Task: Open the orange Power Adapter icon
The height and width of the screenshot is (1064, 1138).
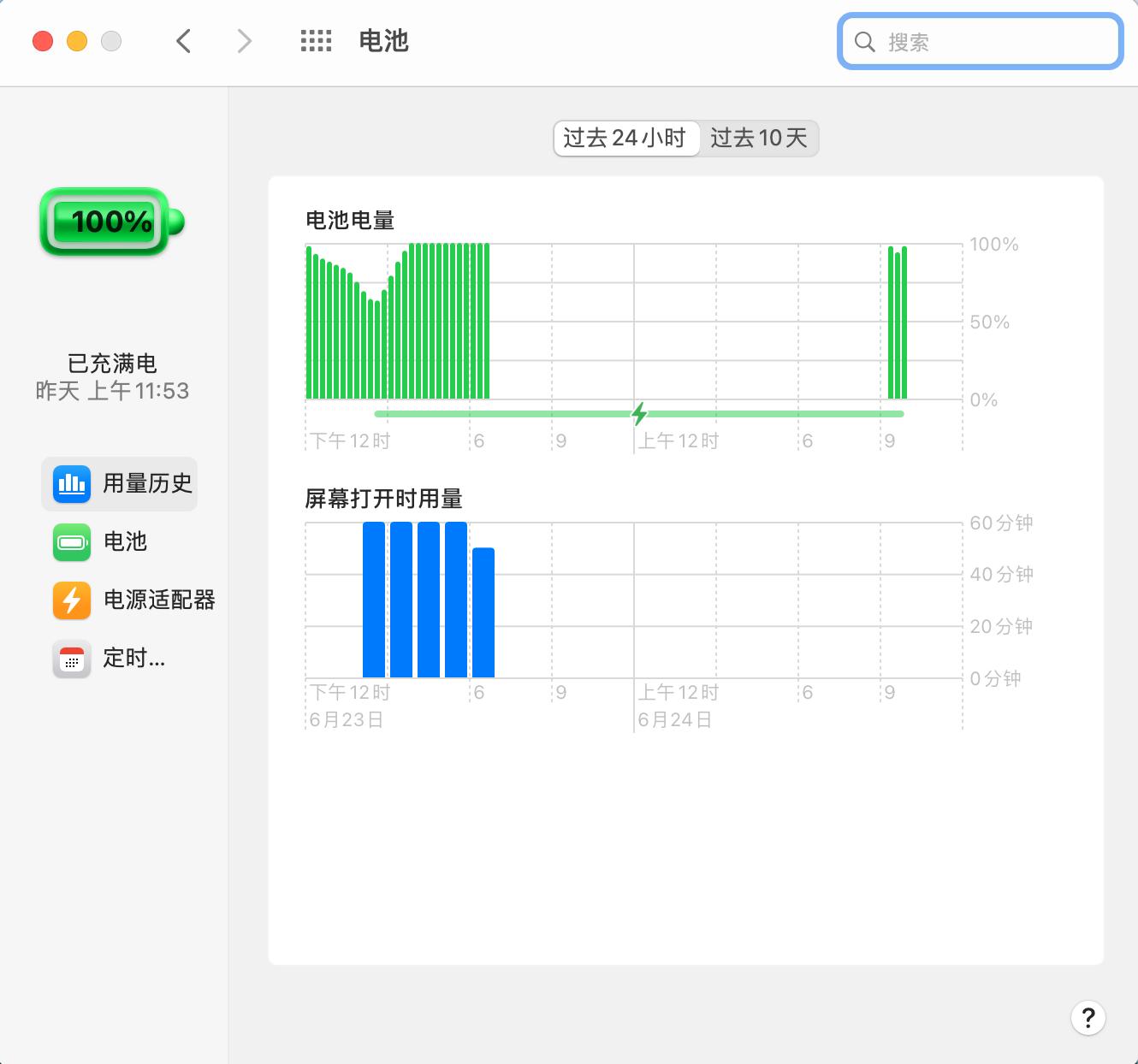Action: pos(72,600)
